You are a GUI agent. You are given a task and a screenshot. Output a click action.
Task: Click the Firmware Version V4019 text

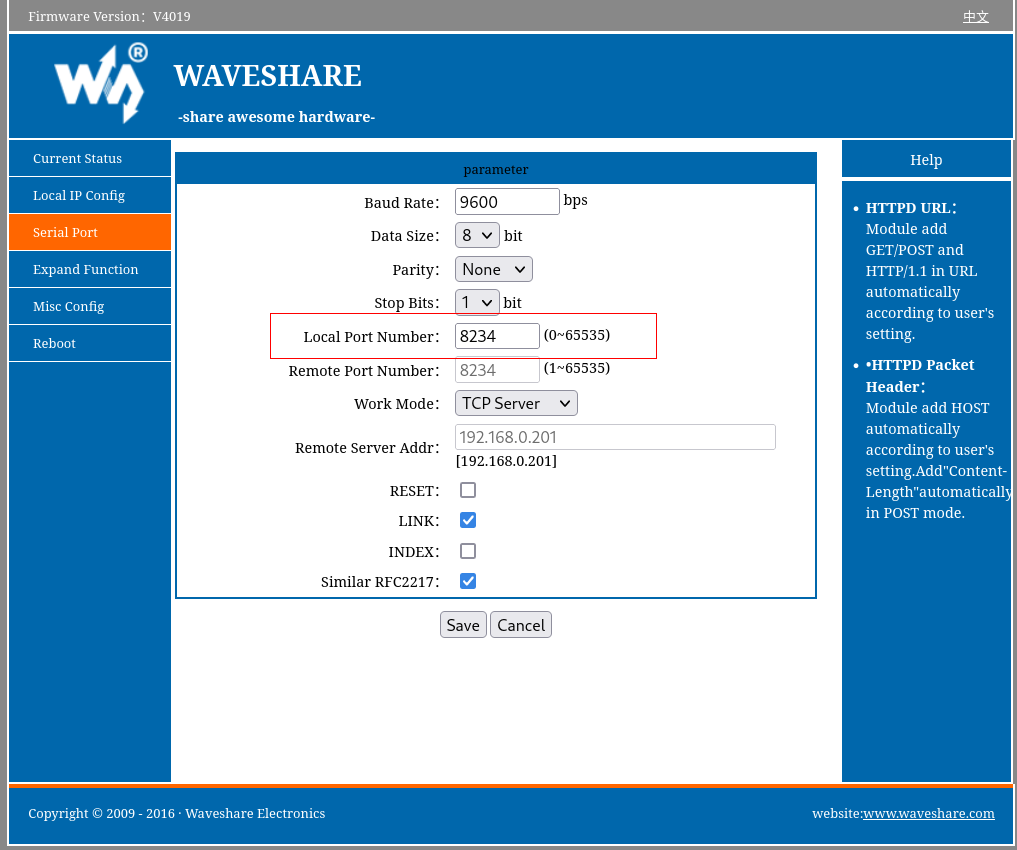pos(110,16)
